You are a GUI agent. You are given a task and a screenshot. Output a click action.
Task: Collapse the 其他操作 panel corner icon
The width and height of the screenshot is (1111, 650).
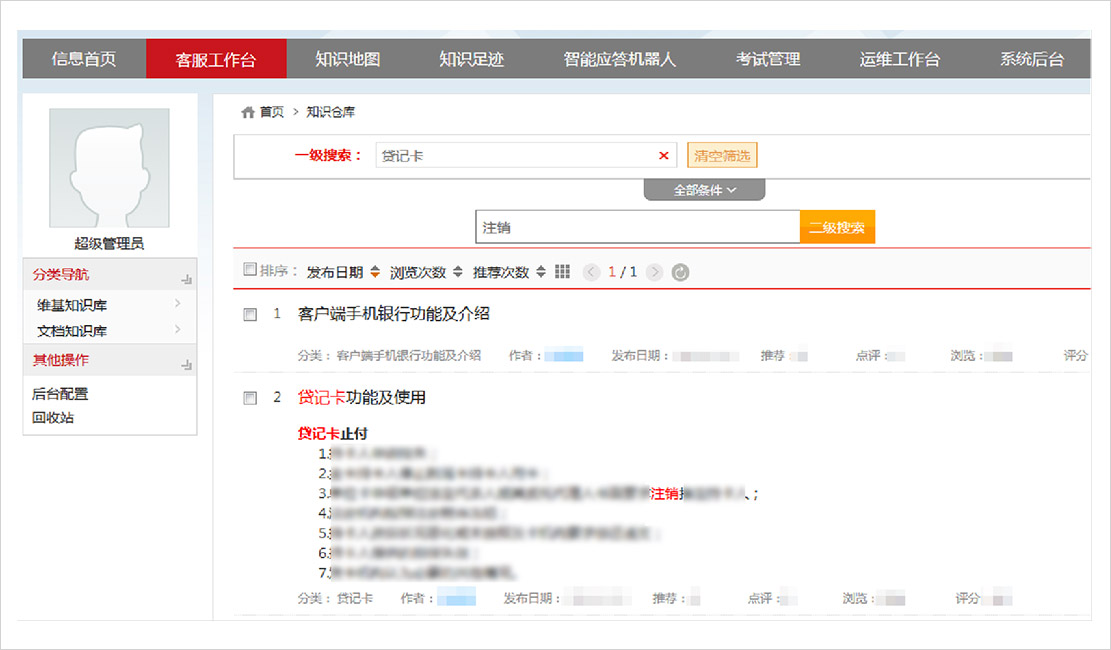(x=186, y=364)
